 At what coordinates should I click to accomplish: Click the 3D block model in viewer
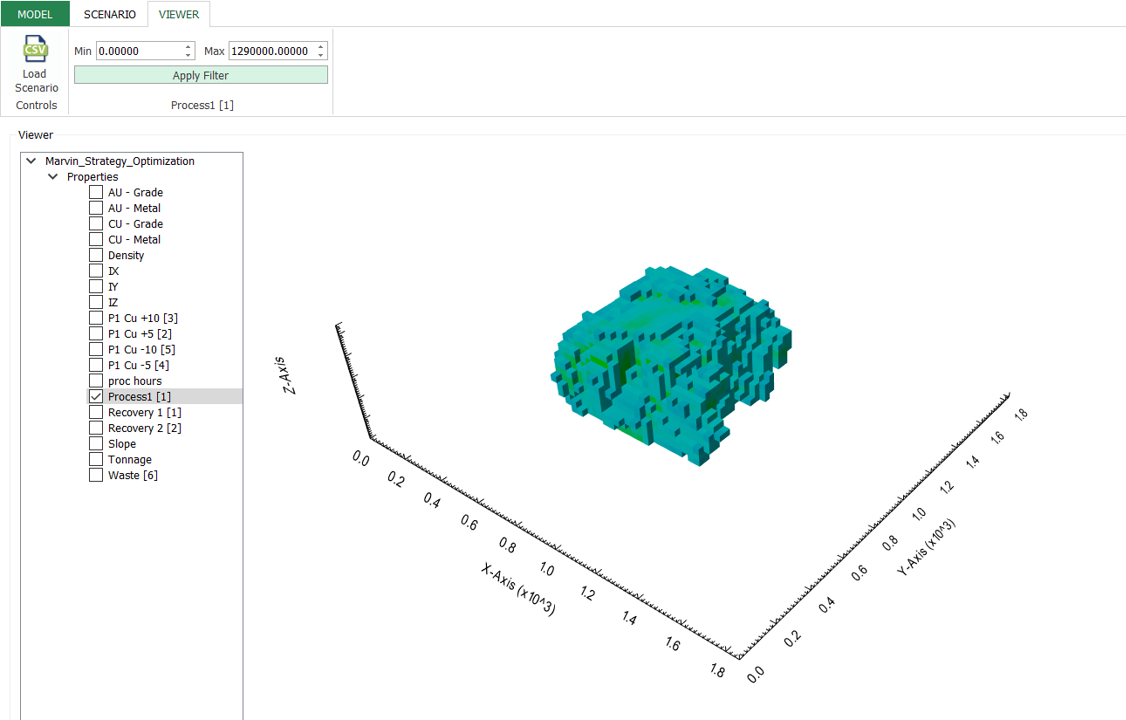click(x=670, y=365)
